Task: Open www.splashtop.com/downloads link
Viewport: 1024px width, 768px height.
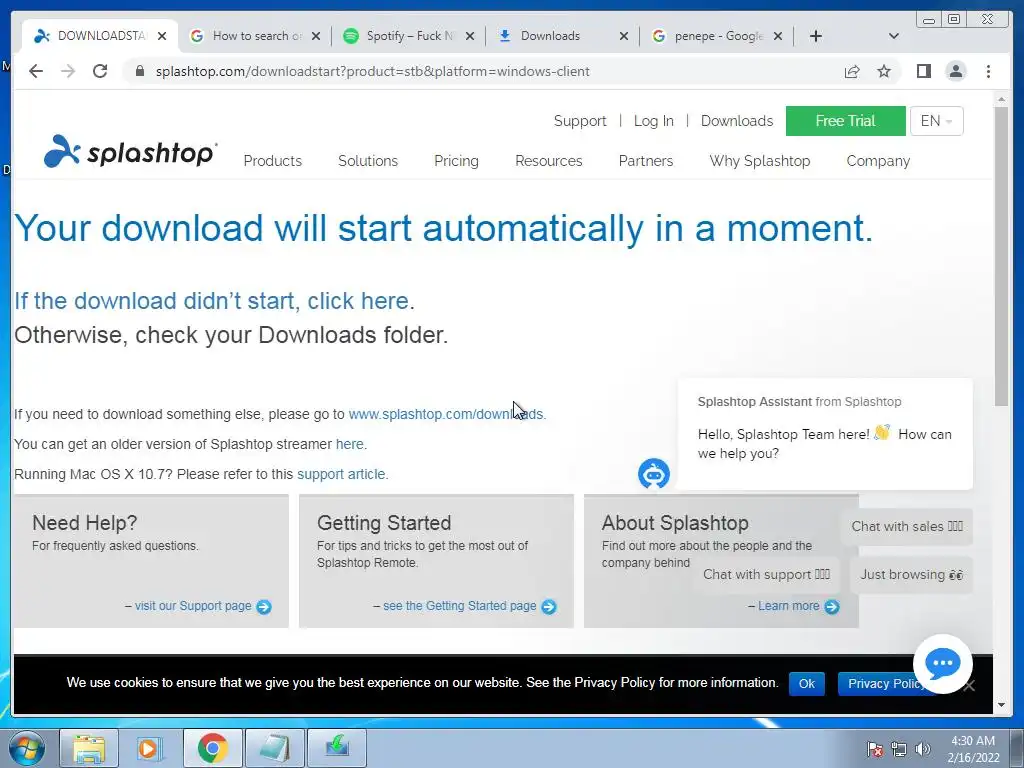Action: (445, 414)
